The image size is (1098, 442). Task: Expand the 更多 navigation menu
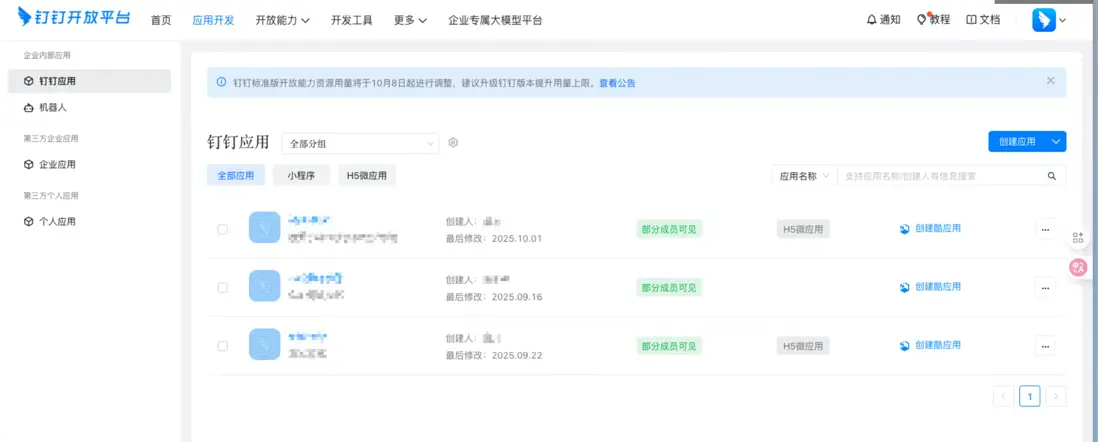point(410,20)
